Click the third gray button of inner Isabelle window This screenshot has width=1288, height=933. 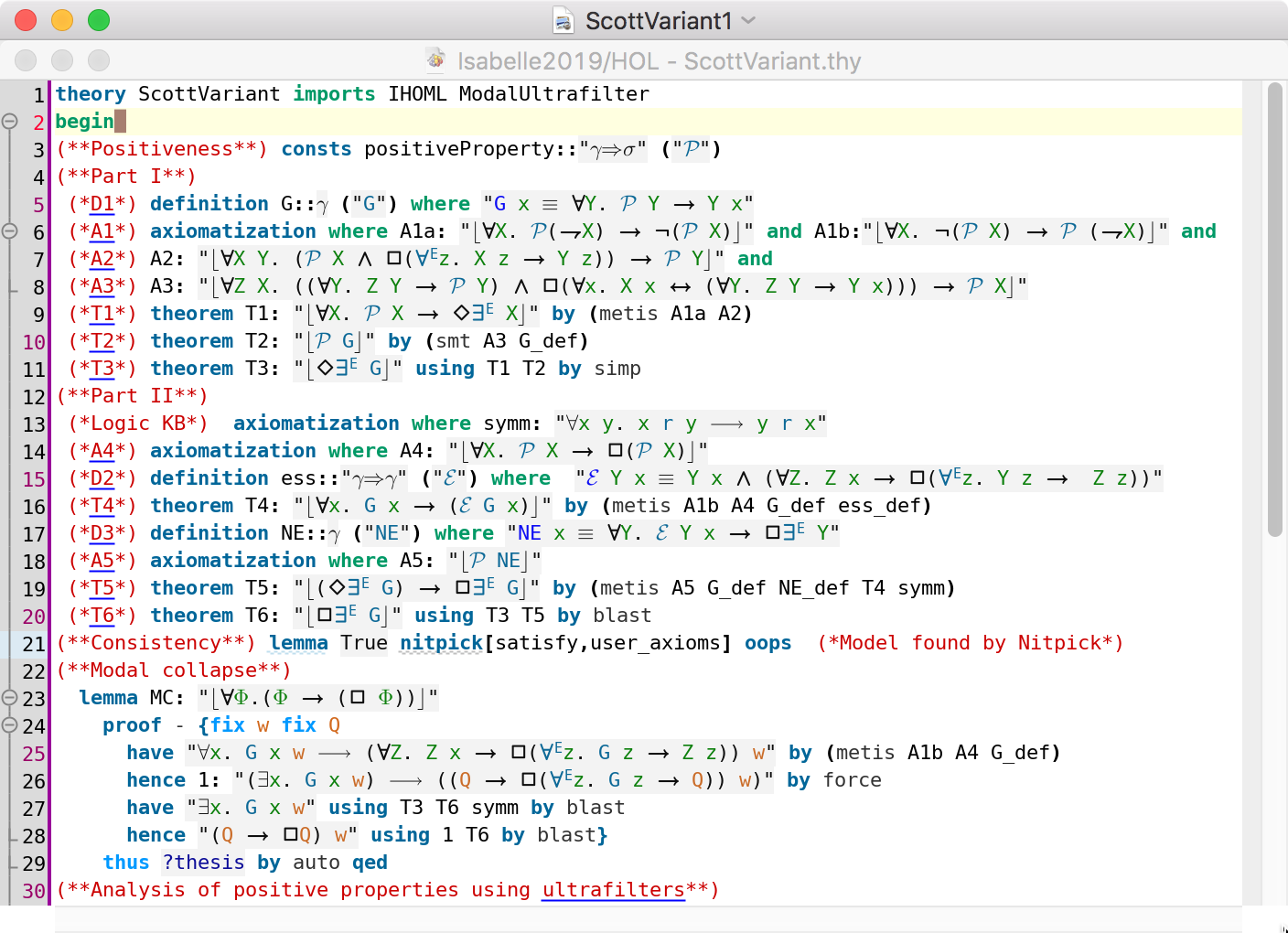coord(99,60)
